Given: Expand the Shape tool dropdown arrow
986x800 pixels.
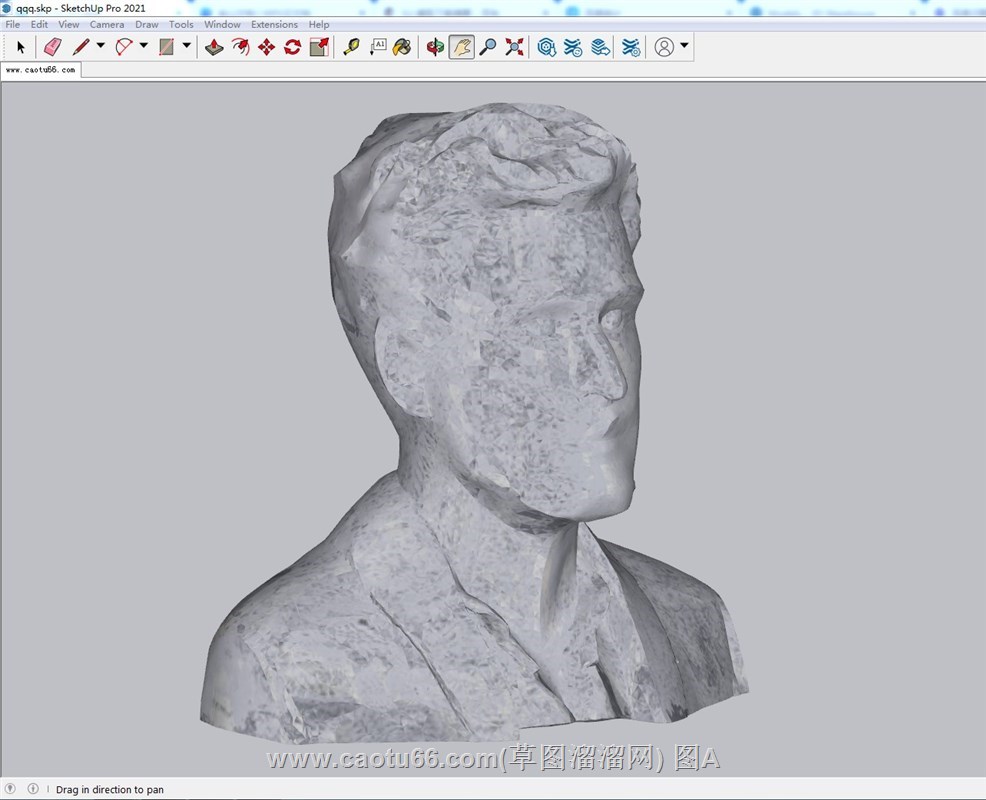Looking at the screenshot, I should 187,45.
